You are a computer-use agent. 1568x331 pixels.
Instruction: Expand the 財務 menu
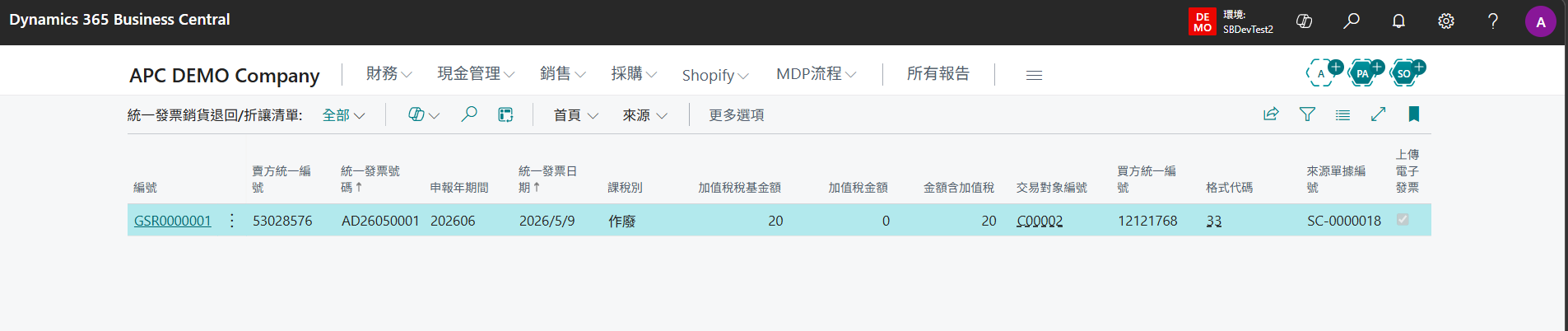point(389,74)
